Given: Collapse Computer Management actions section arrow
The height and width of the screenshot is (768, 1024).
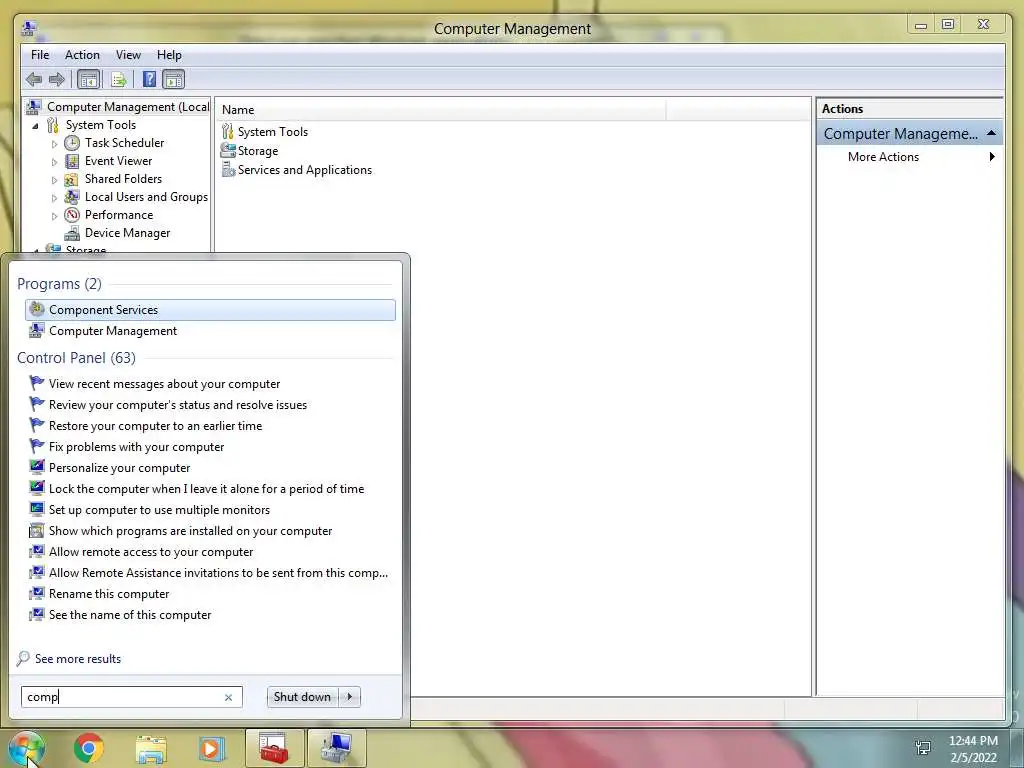Looking at the screenshot, I should pyautogui.click(x=991, y=133).
